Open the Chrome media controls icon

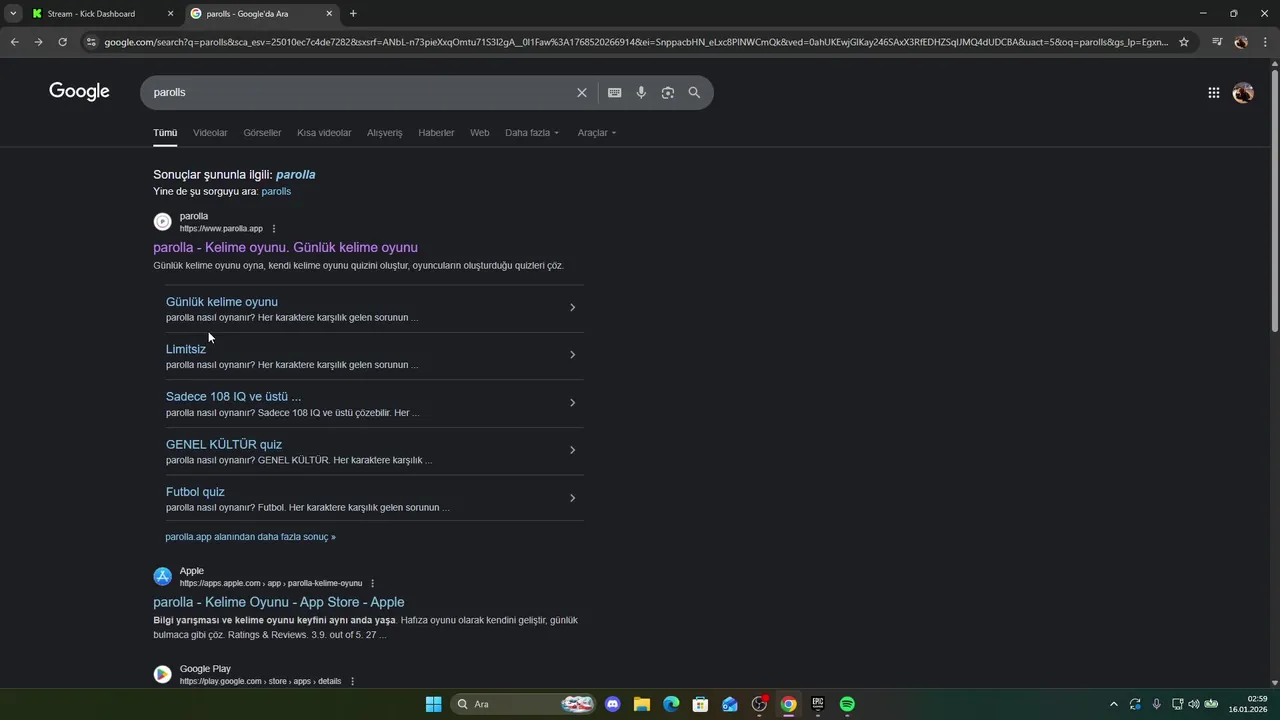pos(1217,42)
